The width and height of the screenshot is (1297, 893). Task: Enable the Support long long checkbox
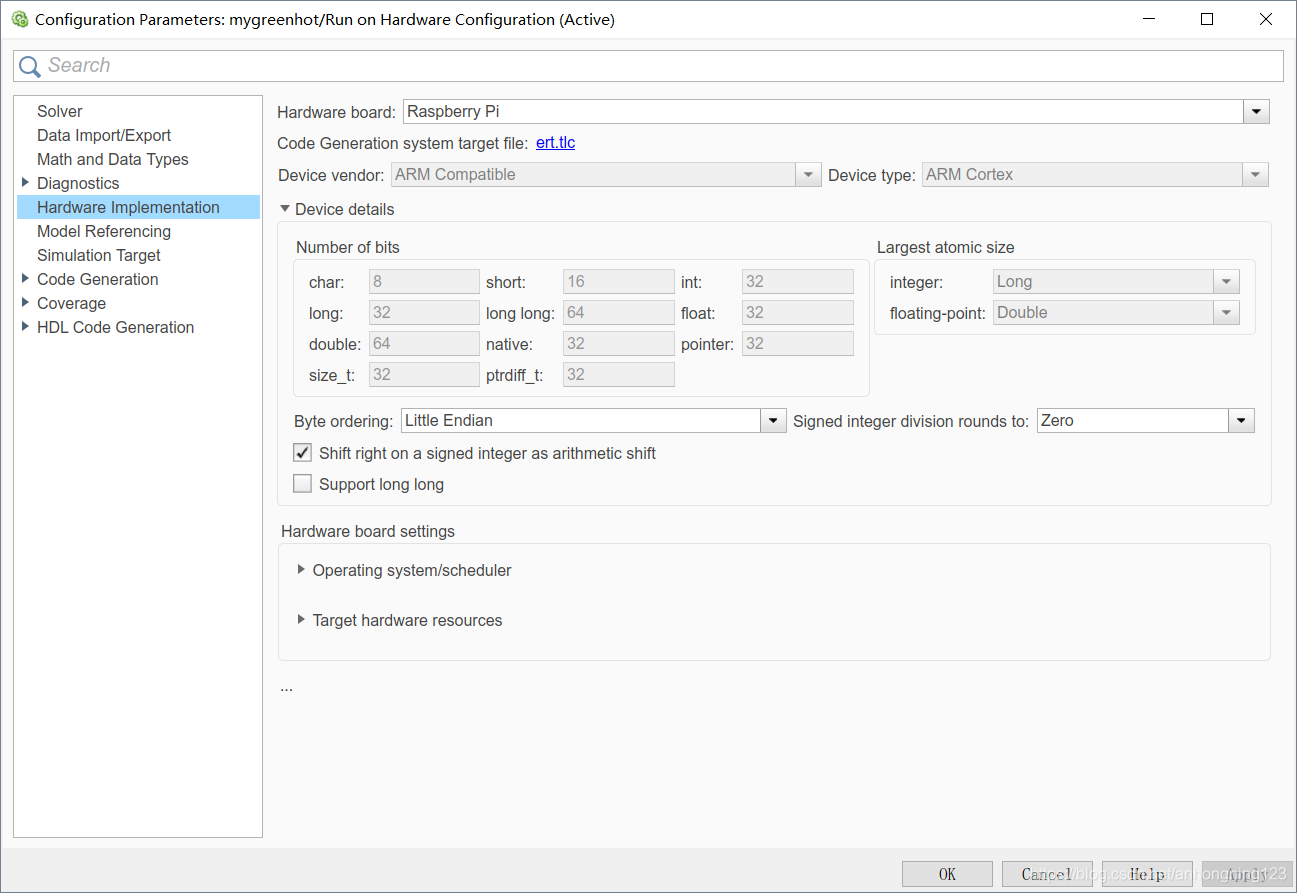[x=302, y=484]
